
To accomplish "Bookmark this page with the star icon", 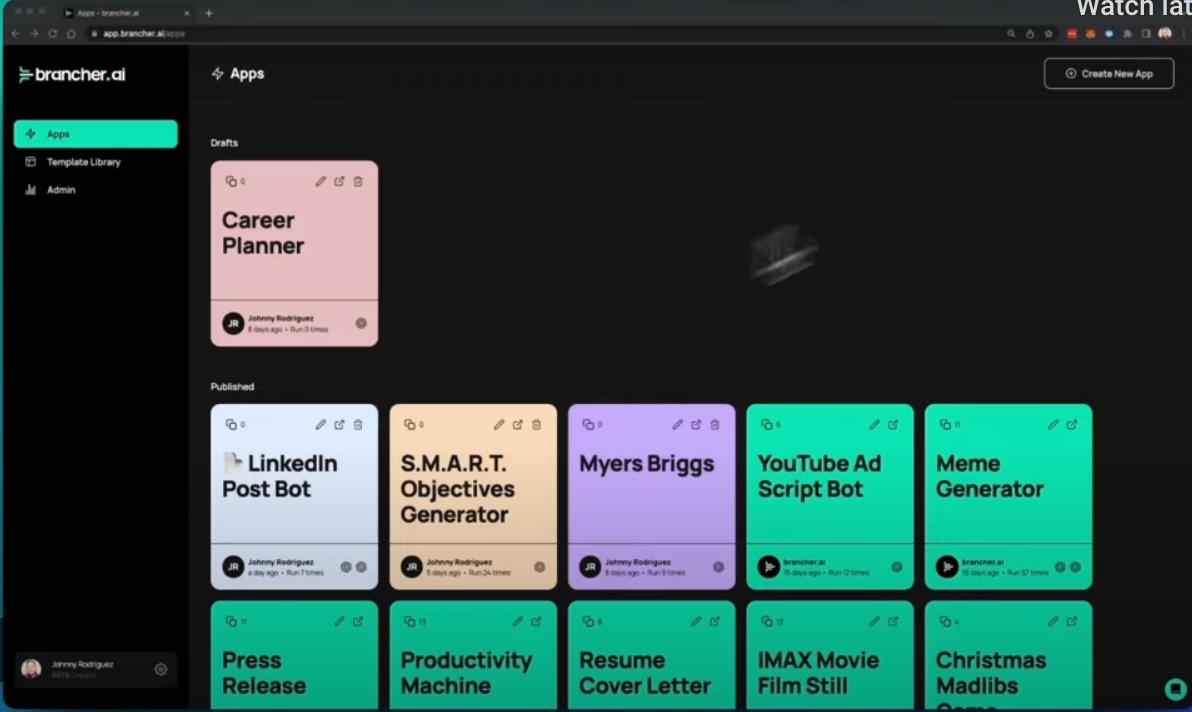I will pos(1048,33).
